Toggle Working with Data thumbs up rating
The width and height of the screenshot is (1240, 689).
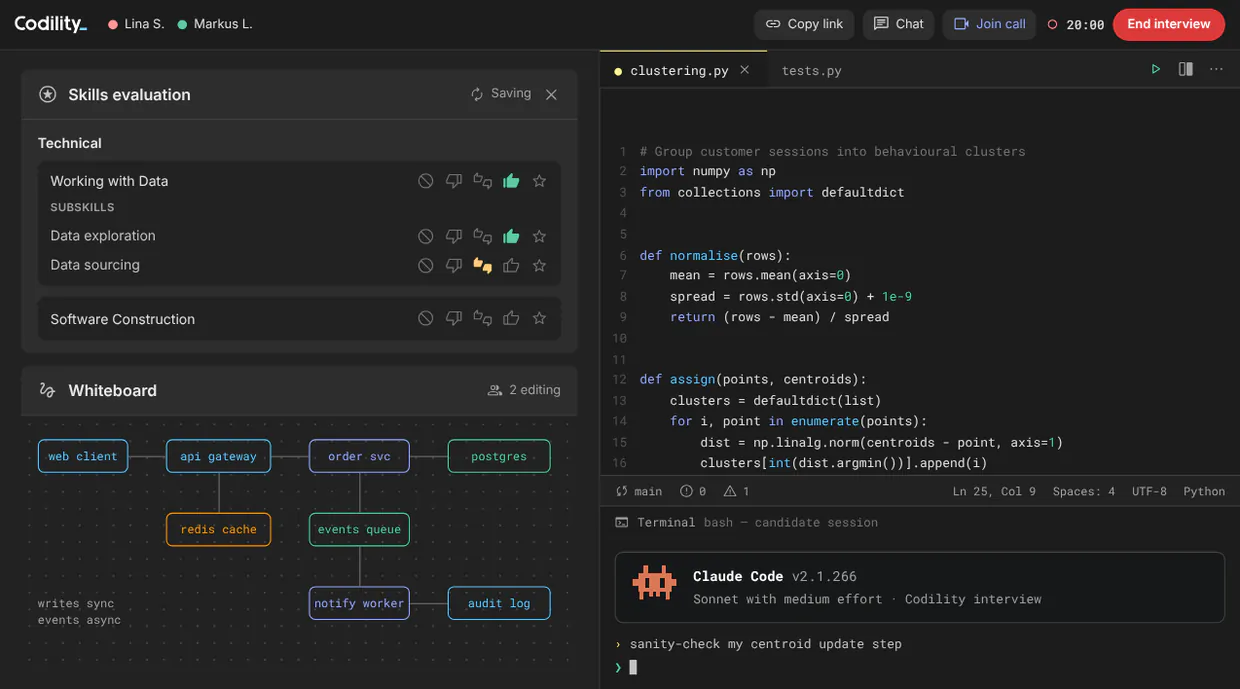point(511,181)
